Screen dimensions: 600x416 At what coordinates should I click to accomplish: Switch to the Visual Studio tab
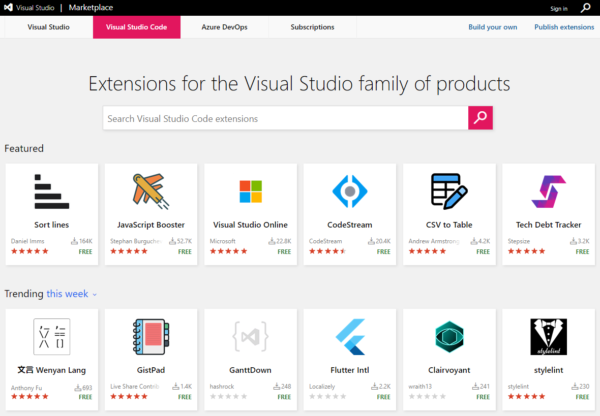(48, 27)
